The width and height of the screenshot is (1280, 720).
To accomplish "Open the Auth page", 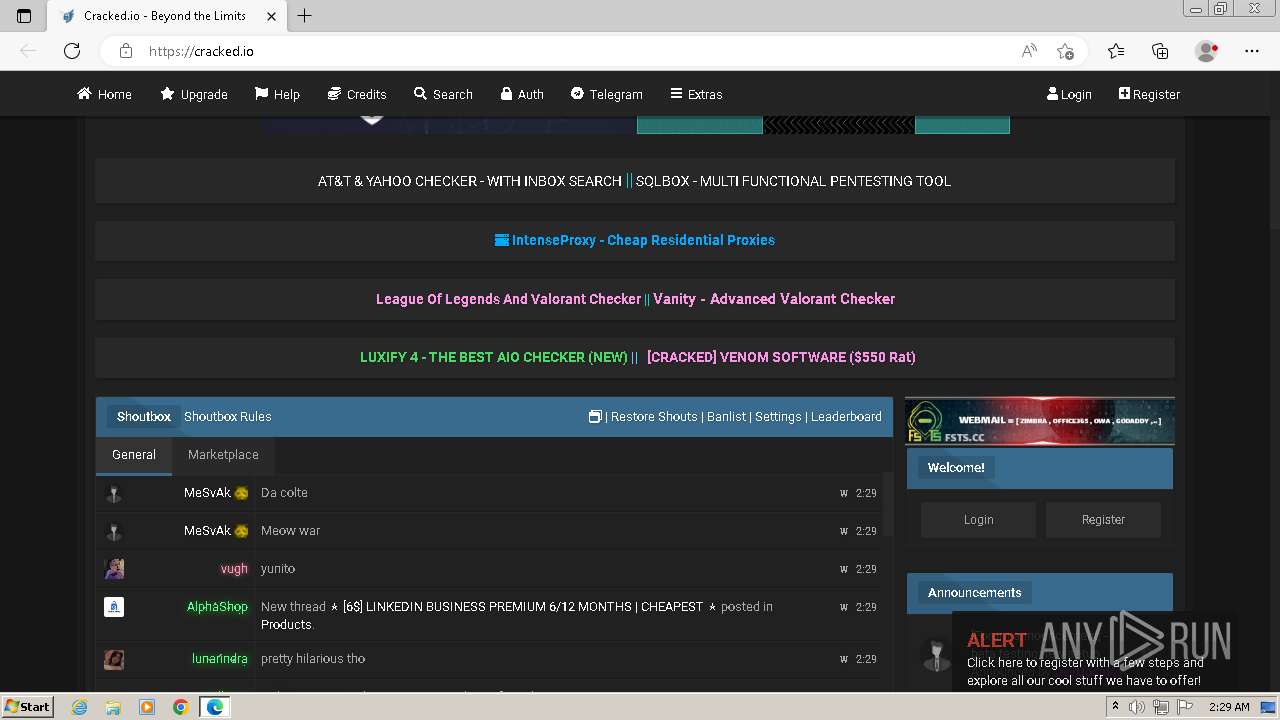I will click(x=522, y=94).
